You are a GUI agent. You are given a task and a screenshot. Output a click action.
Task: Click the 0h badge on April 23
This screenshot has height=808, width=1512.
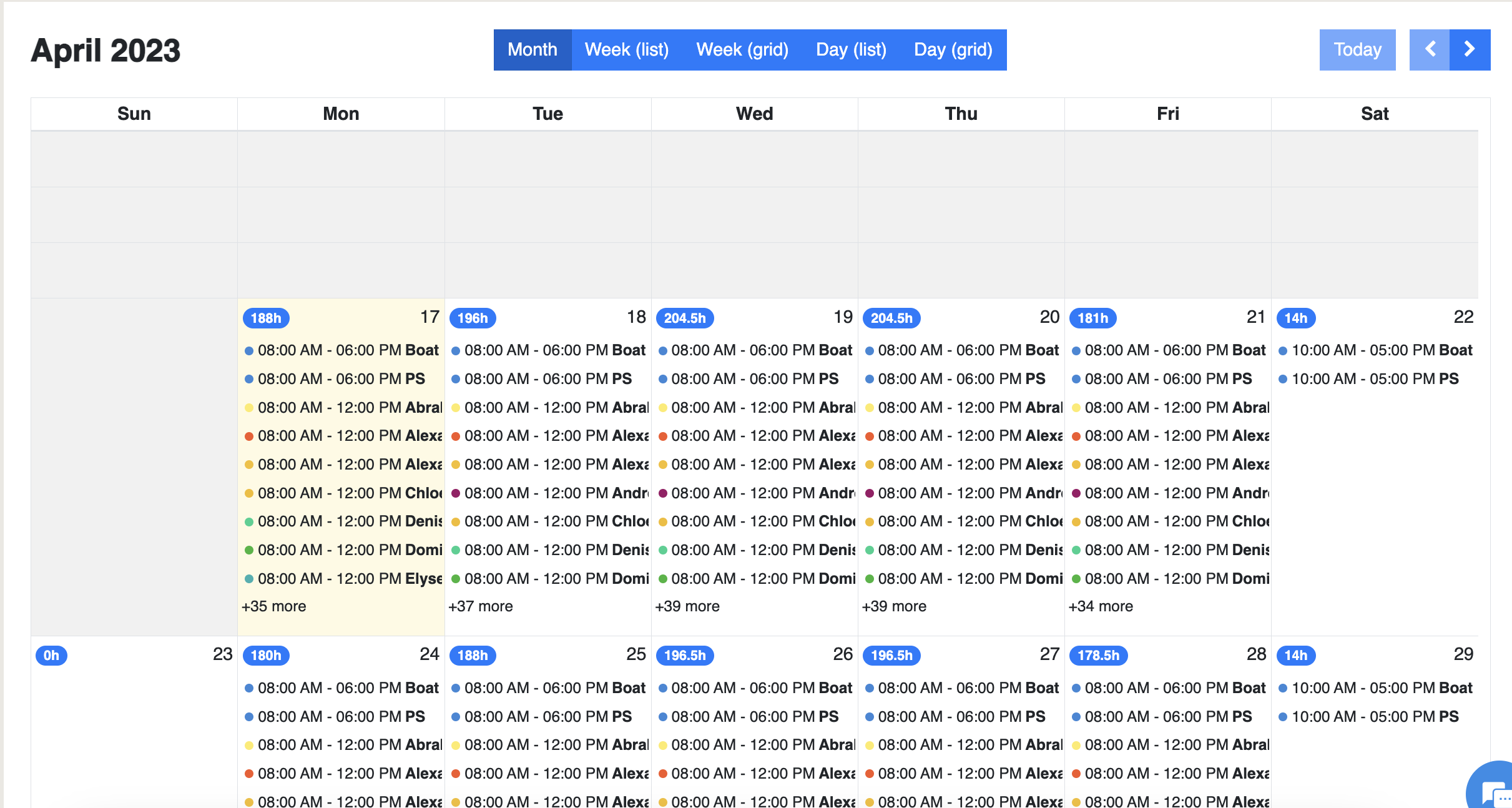point(51,655)
